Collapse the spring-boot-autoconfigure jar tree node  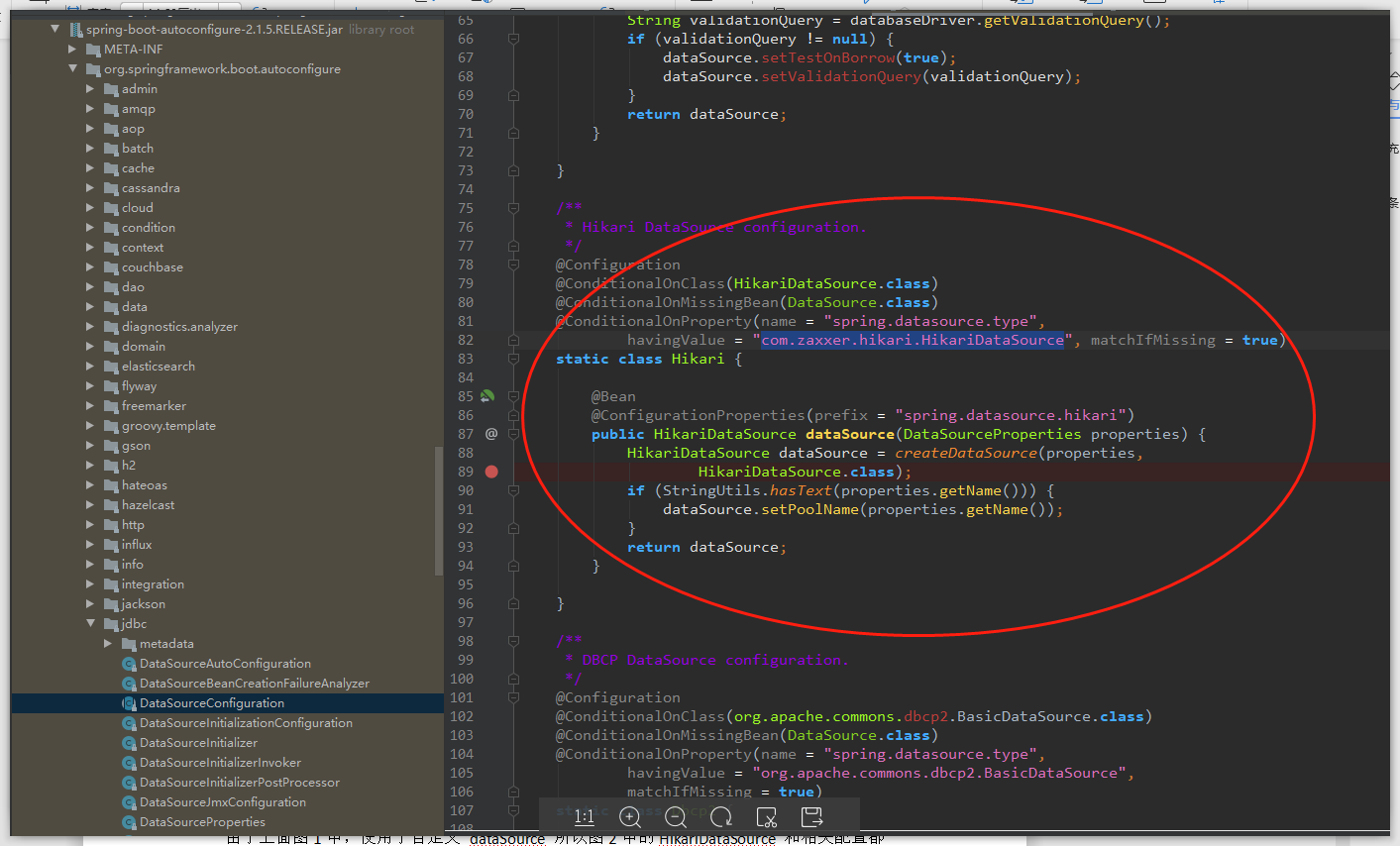click(x=54, y=30)
